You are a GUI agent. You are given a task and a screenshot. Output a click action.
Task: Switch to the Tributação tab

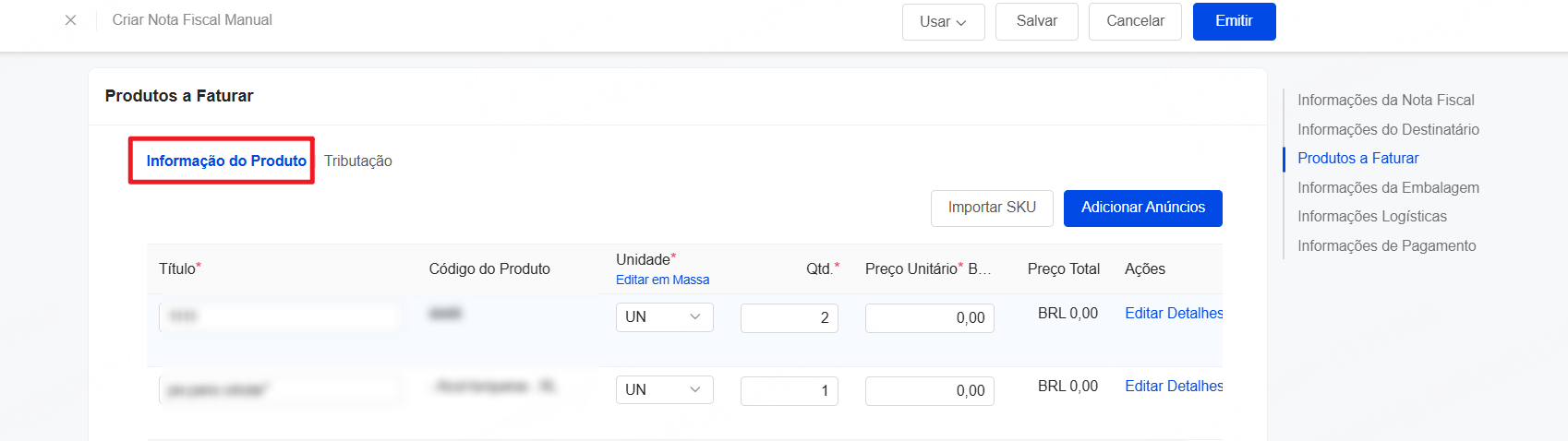358,161
